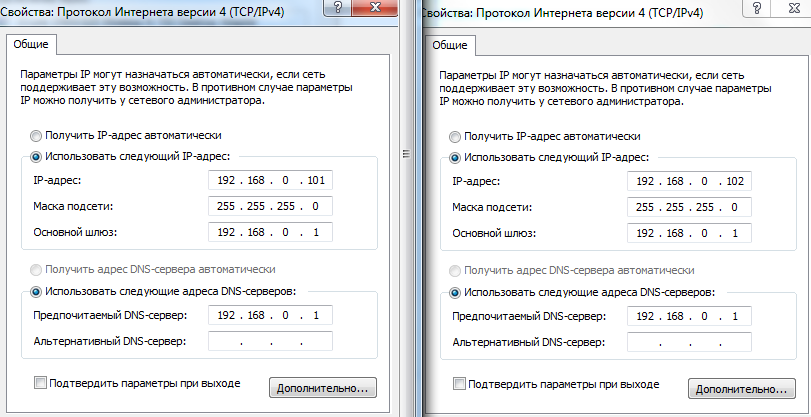Click preferred DNS server field in right dialog
Screen dimensions: 811x417
689,316
